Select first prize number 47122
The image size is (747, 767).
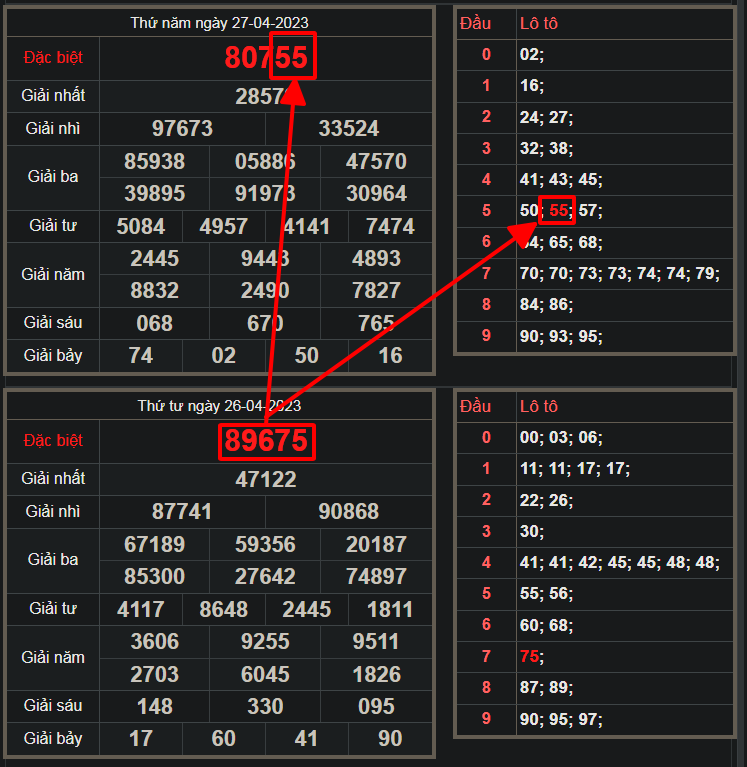pos(266,479)
